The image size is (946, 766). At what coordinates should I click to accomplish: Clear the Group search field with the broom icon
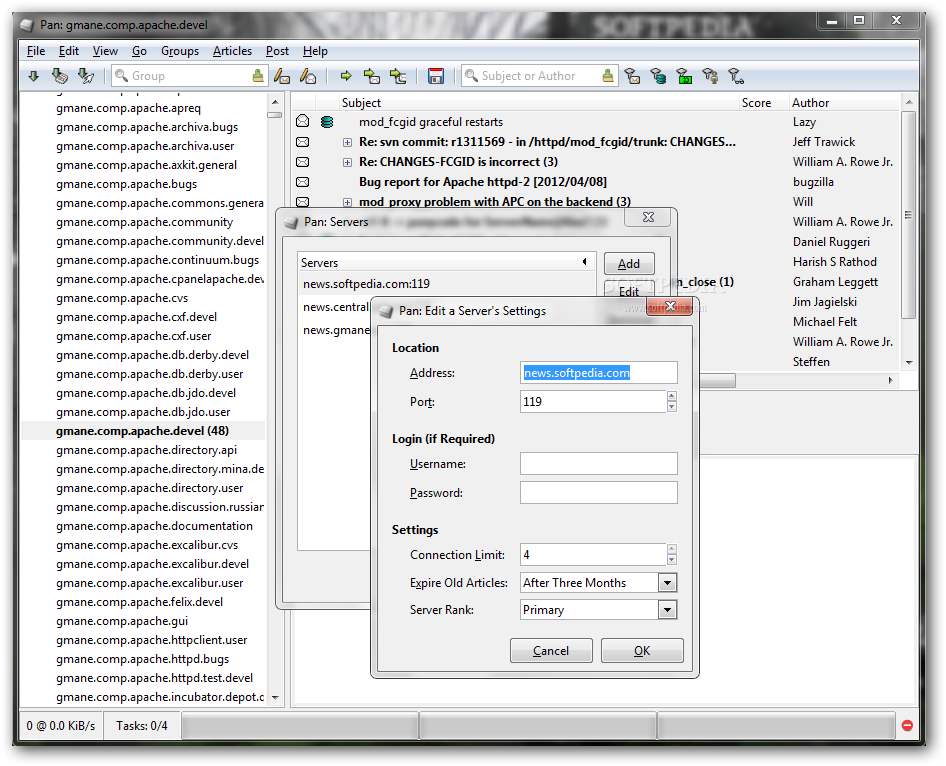point(258,76)
